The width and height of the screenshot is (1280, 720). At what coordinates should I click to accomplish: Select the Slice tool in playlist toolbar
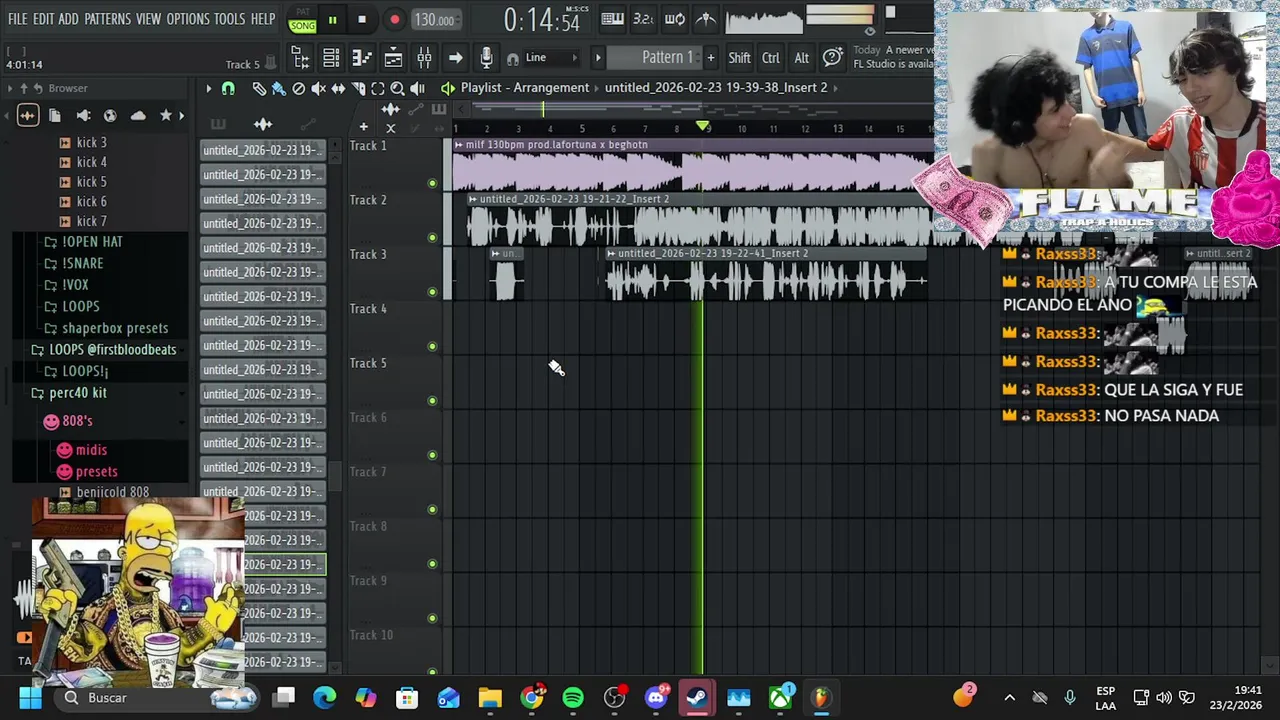[x=358, y=88]
